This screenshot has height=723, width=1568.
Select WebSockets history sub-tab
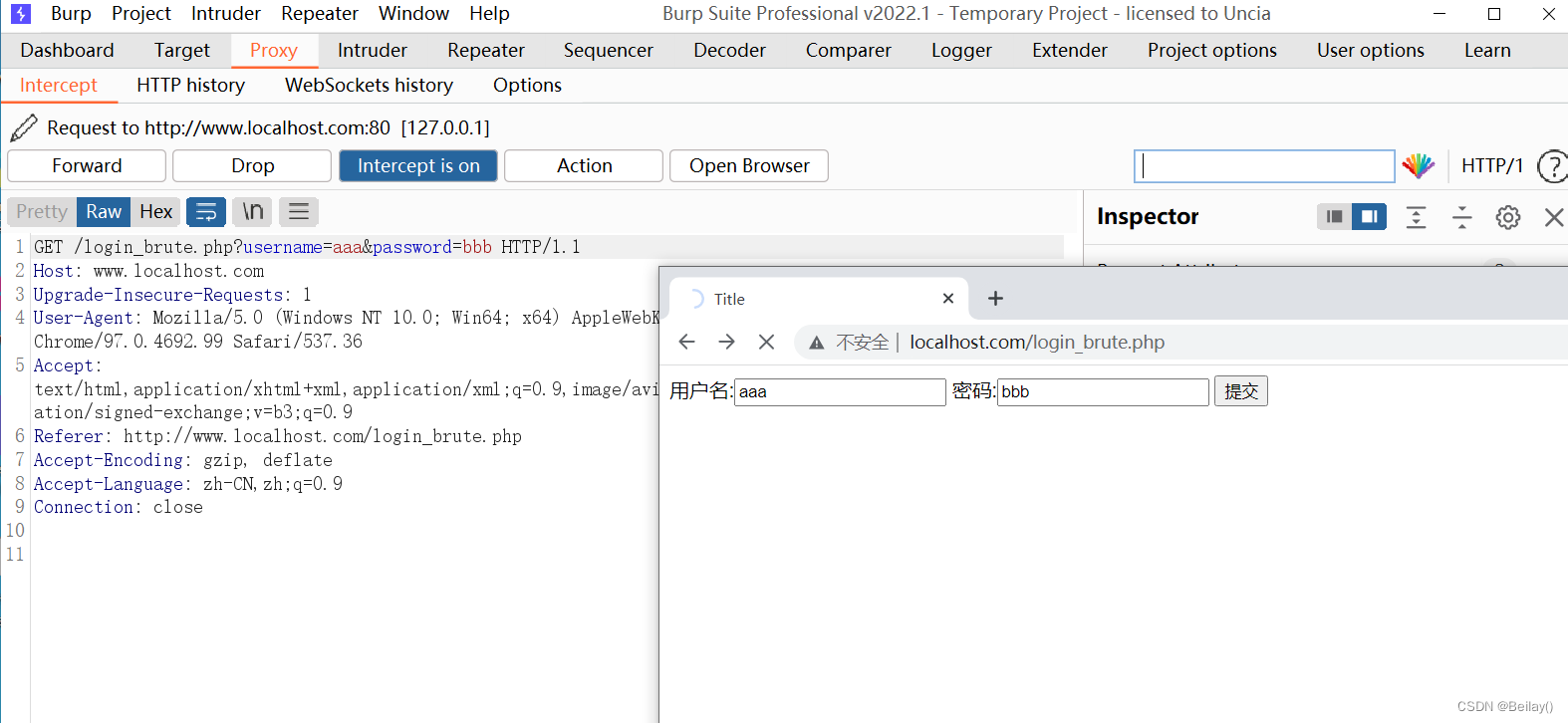pos(369,86)
